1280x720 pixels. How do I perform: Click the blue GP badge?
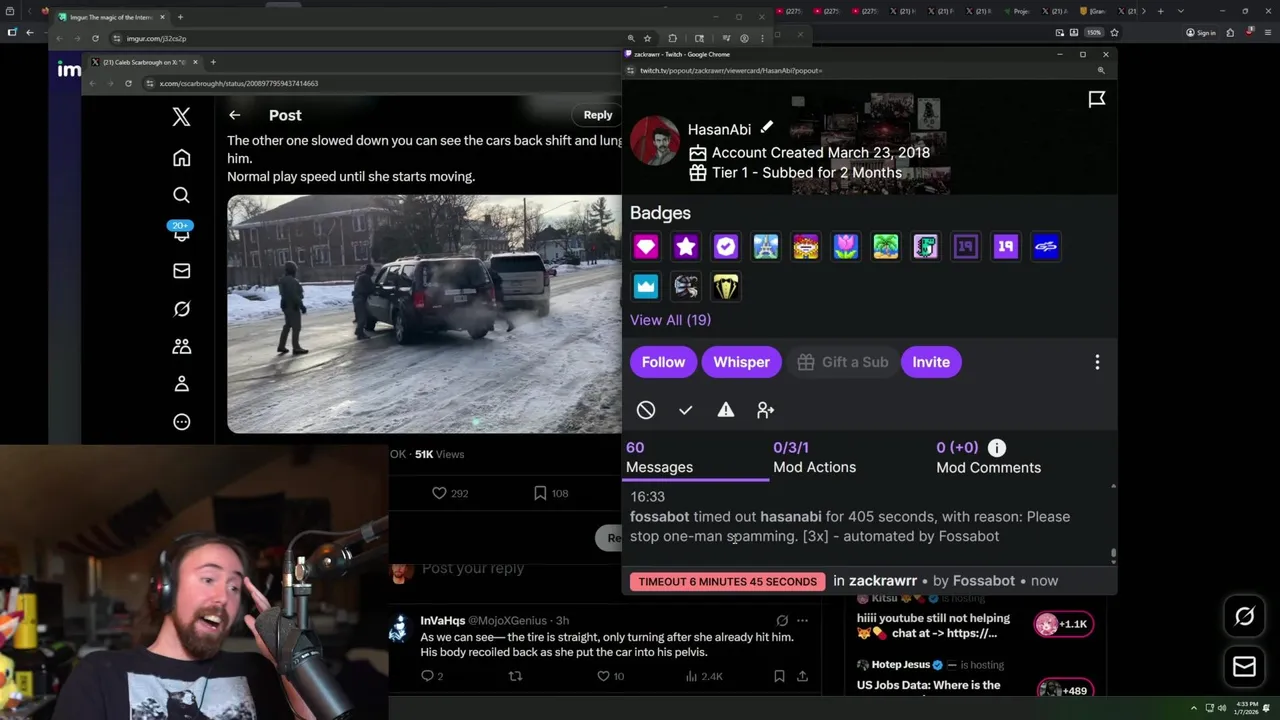[1046, 246]
